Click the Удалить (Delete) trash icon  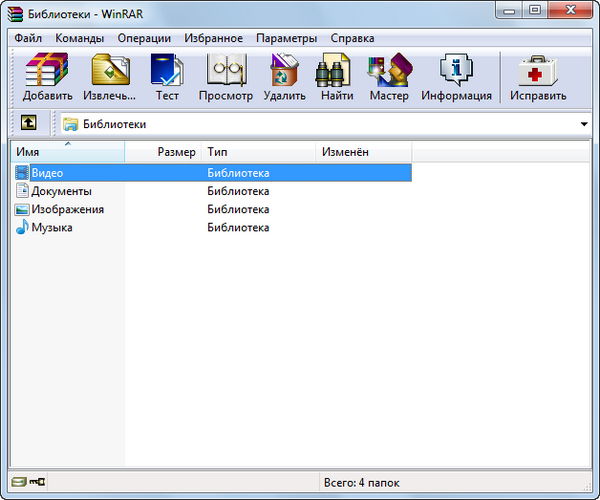(x=284, y=77)
